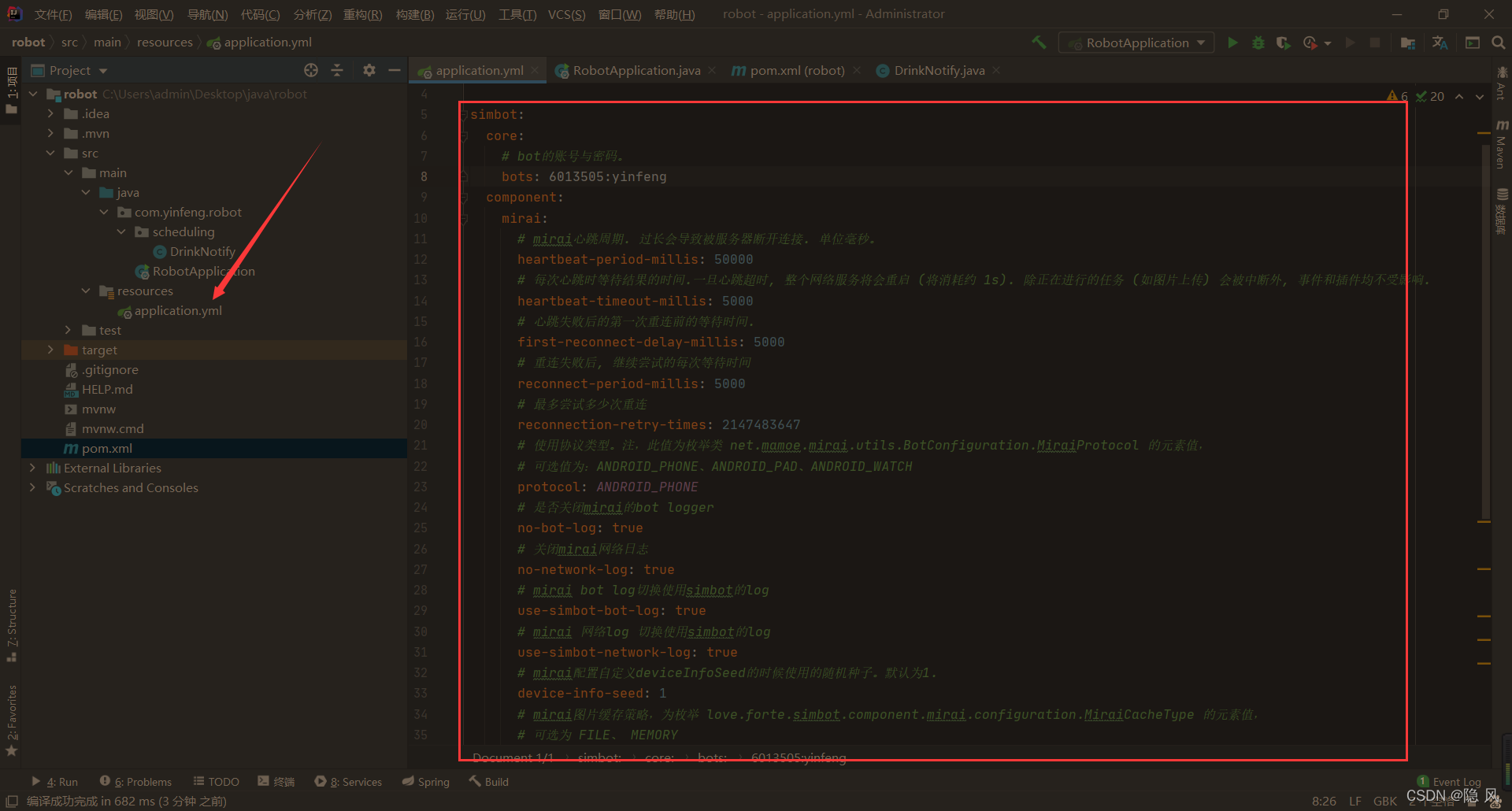This screenshot has height=811, width=1512.
Task: Click the translate icon in toolbar
Action: 1440,43
